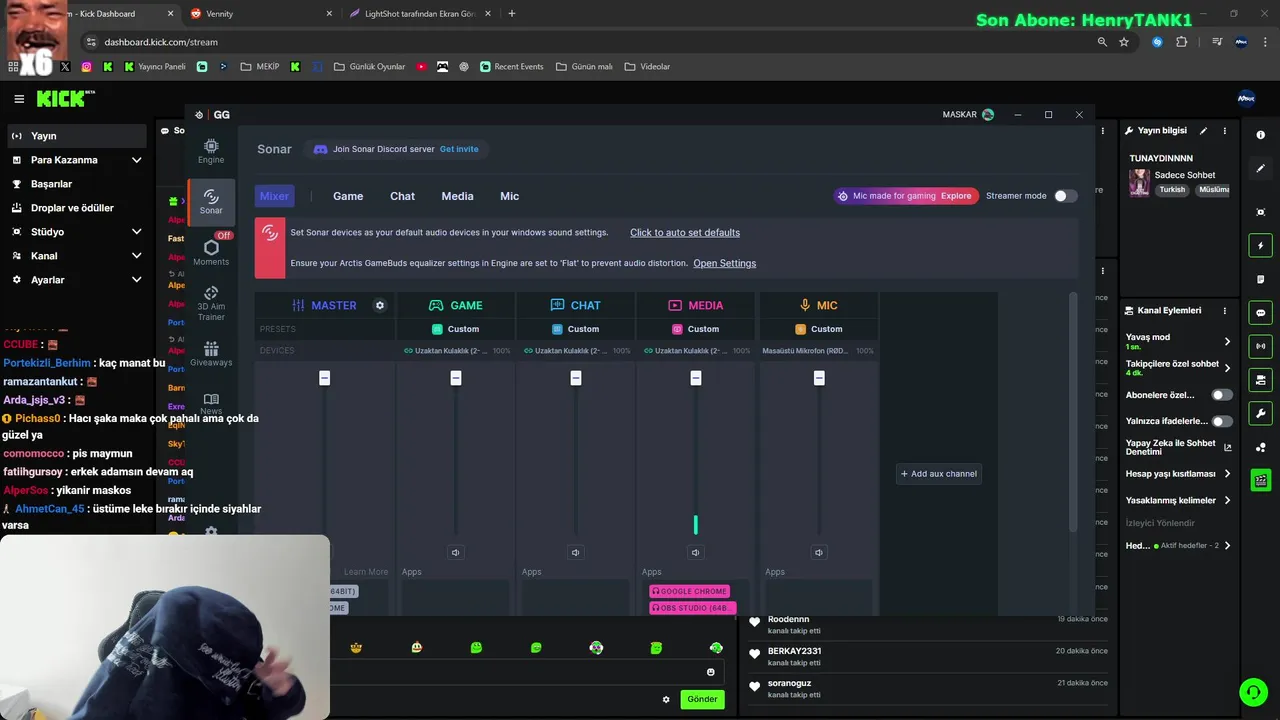
Task: Mute the Media channel speaker icon
Action: [x=695, y=552]
